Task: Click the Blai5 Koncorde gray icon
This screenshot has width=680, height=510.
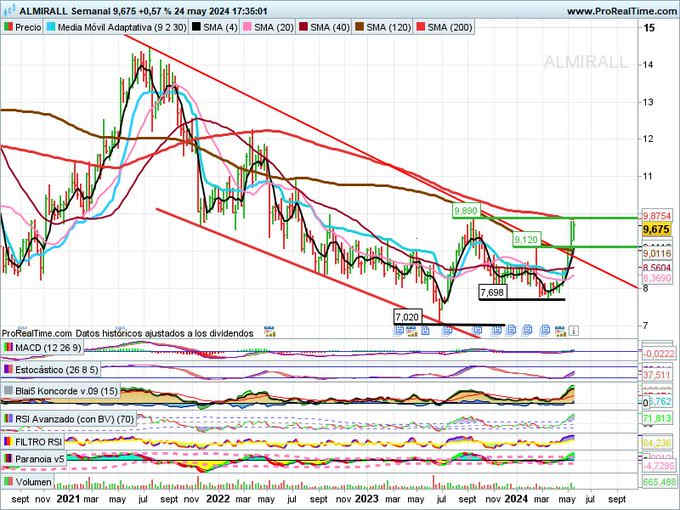Action: click(8, 391)
